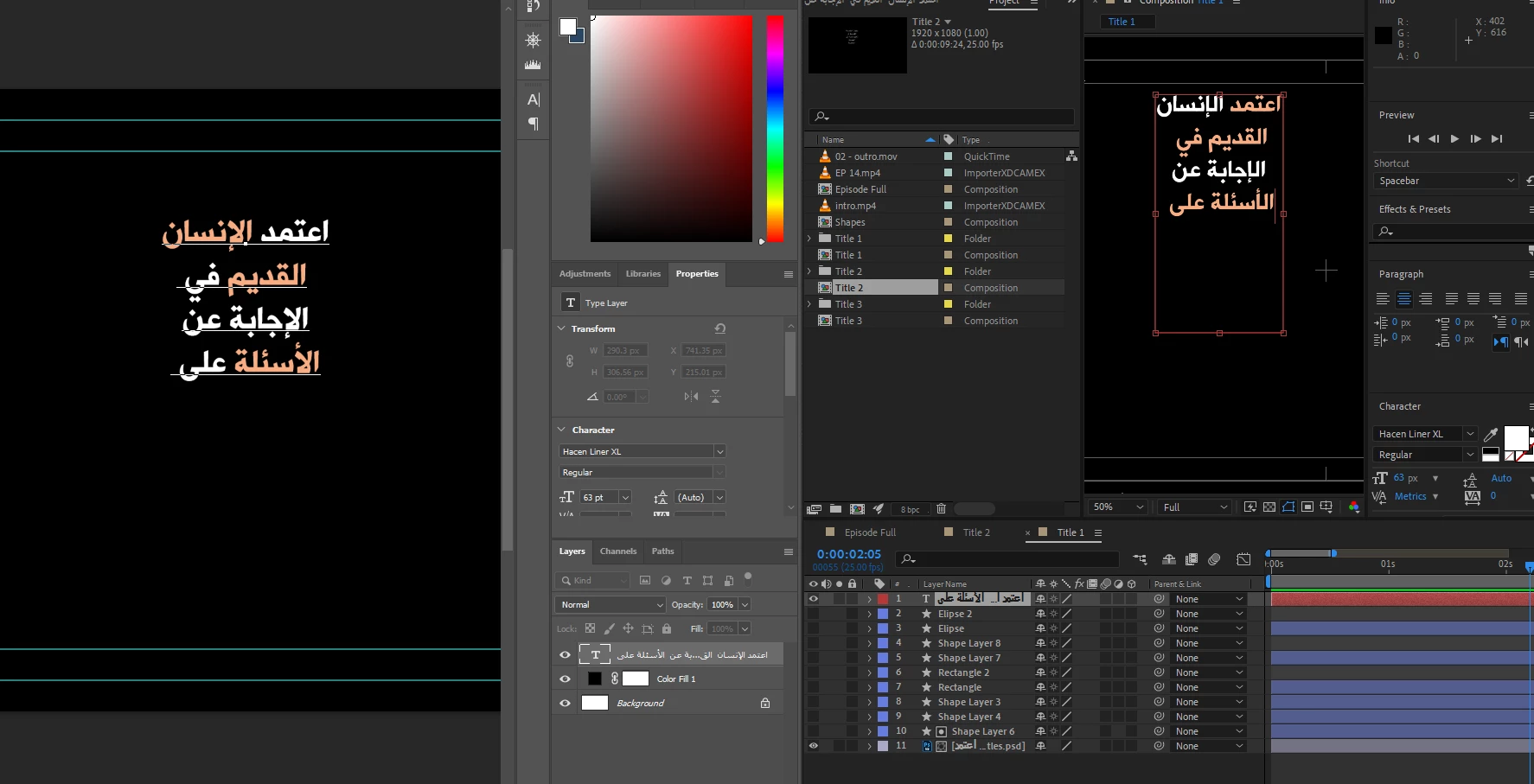Toggle the transparency grid in composition viewer
This screenshot has height=784, width=1534.
pos(1269,507)
